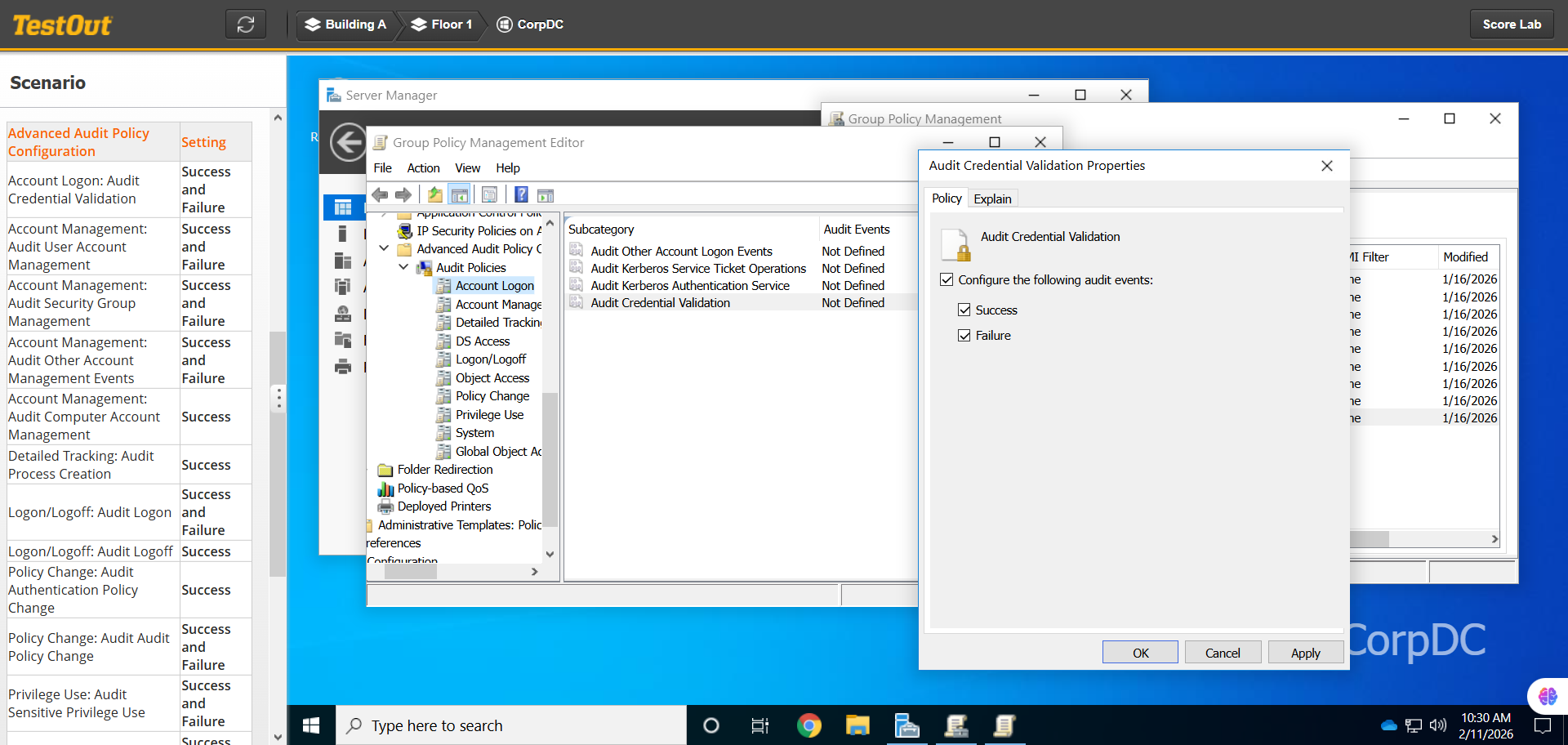This screenshot has width=1568, height=745.
Task: Click the TestOut refresh icon button
Action: (246, 25)
